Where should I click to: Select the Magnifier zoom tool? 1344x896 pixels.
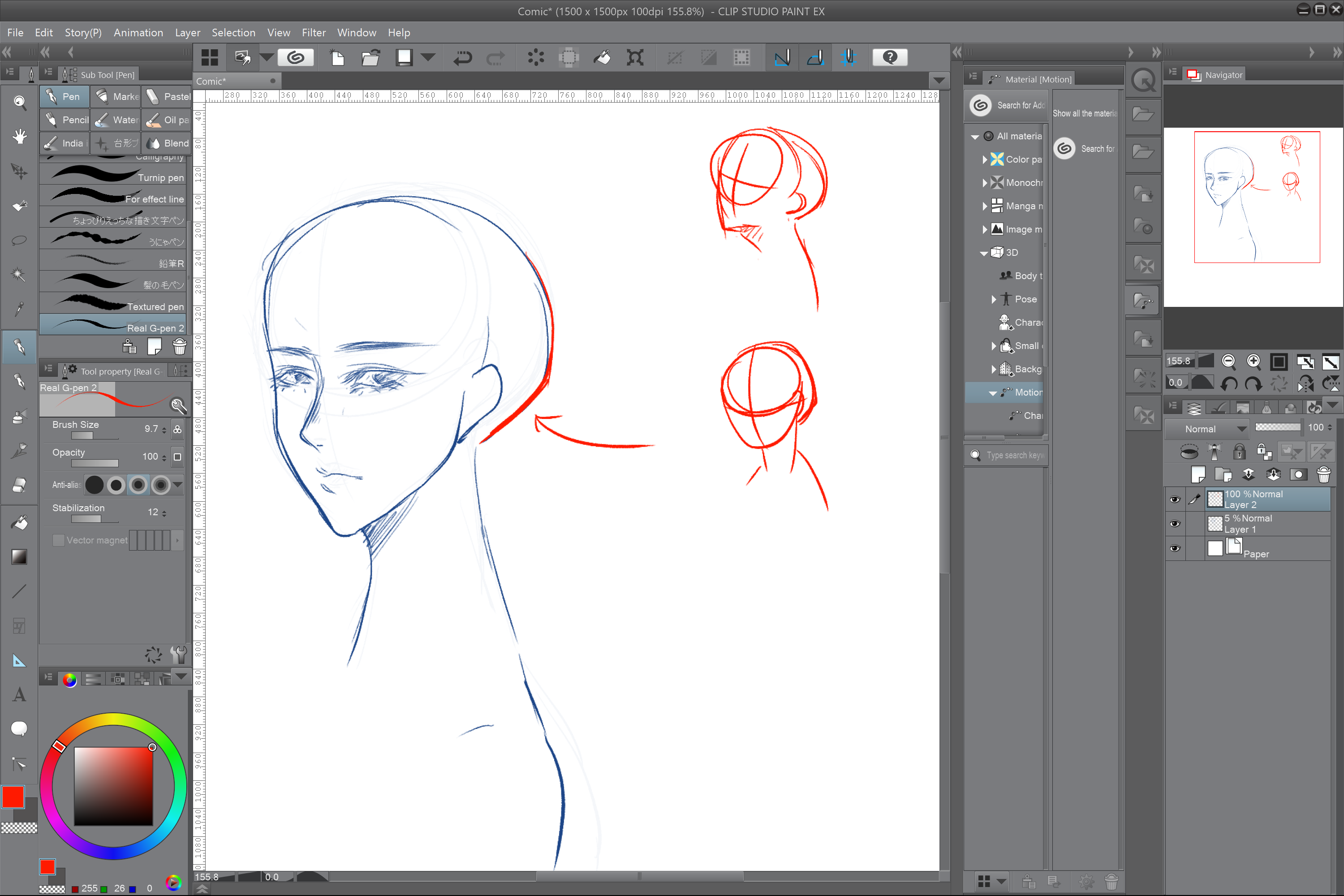(x=19, y=102)
